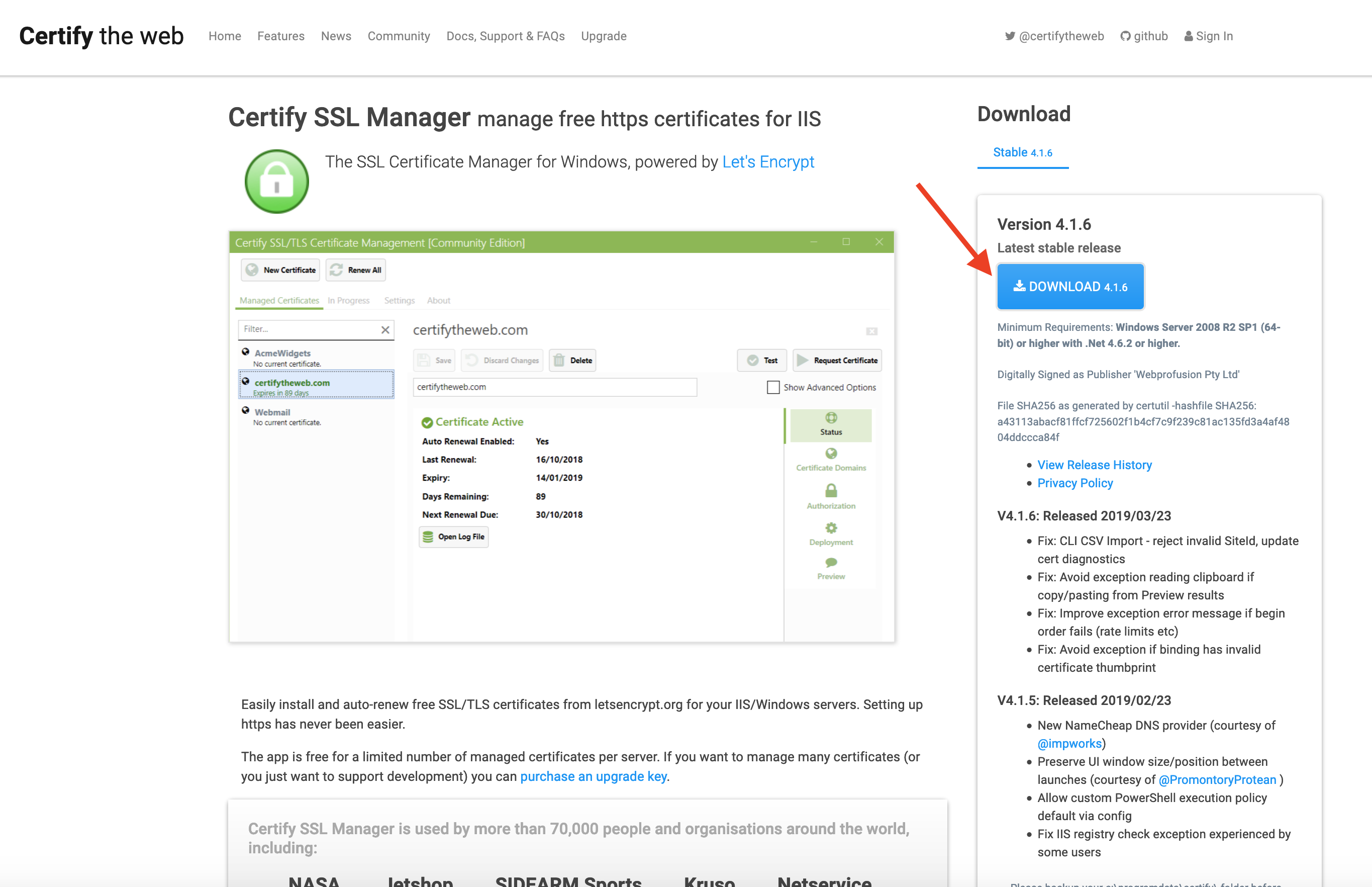Go to the Features page
1372x887 pixels.
pyautogui.click(x=281, y=36)
